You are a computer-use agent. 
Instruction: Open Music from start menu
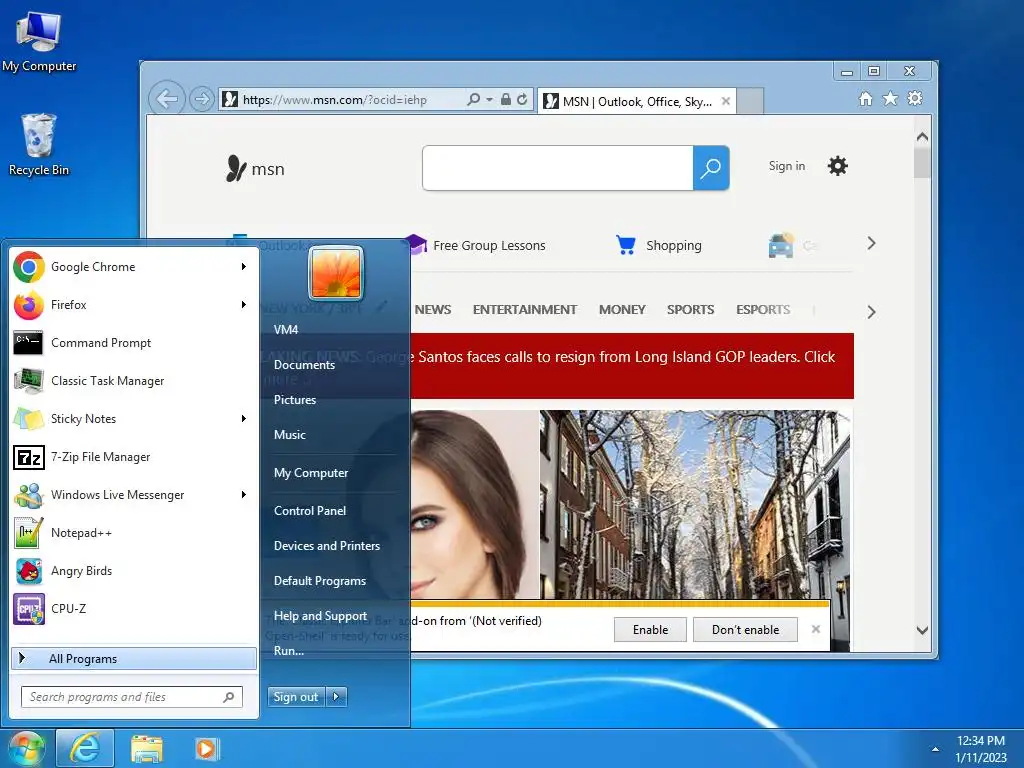click(x=289, y=434)
